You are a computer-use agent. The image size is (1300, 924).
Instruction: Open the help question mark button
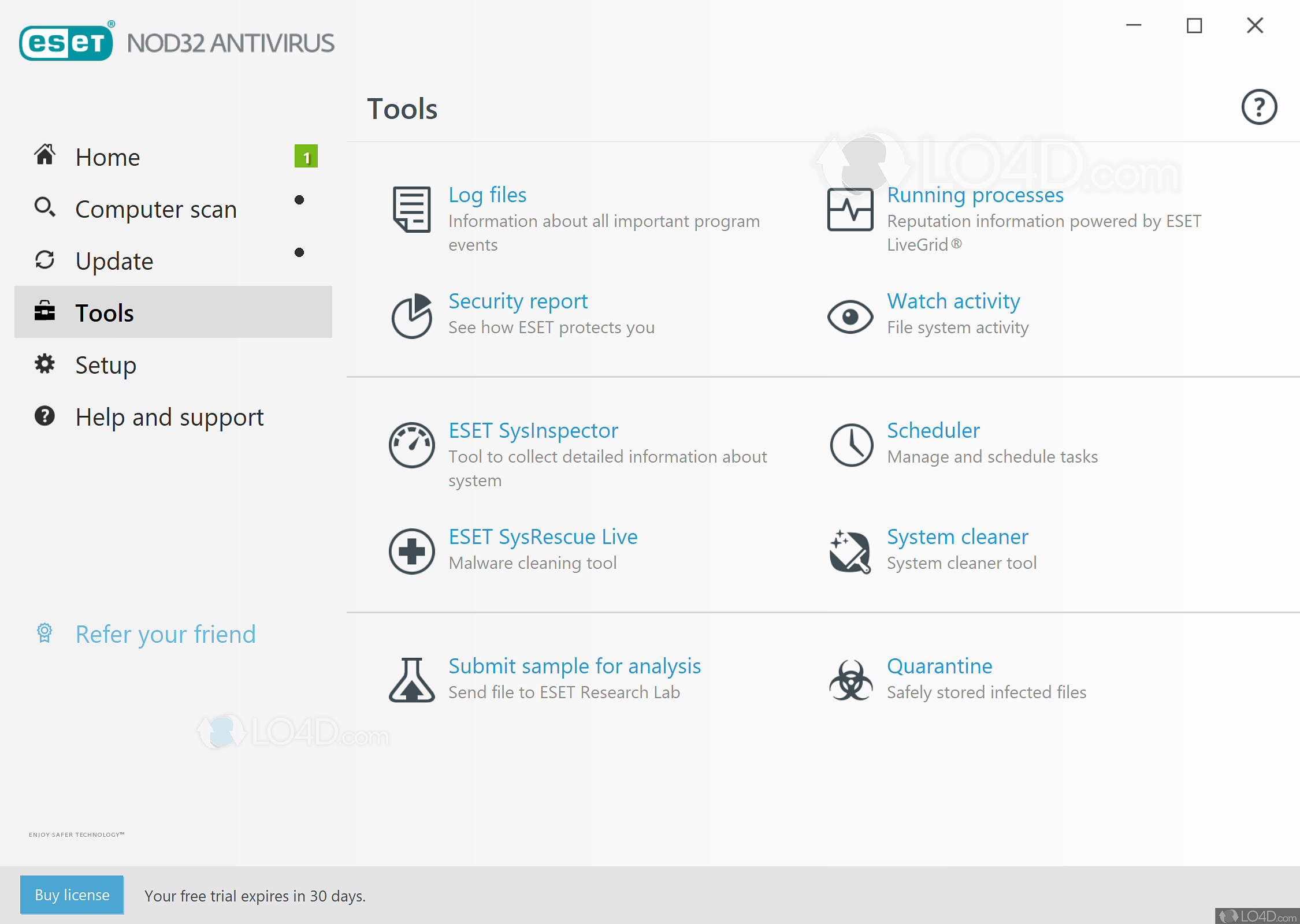coord(1259,107)
